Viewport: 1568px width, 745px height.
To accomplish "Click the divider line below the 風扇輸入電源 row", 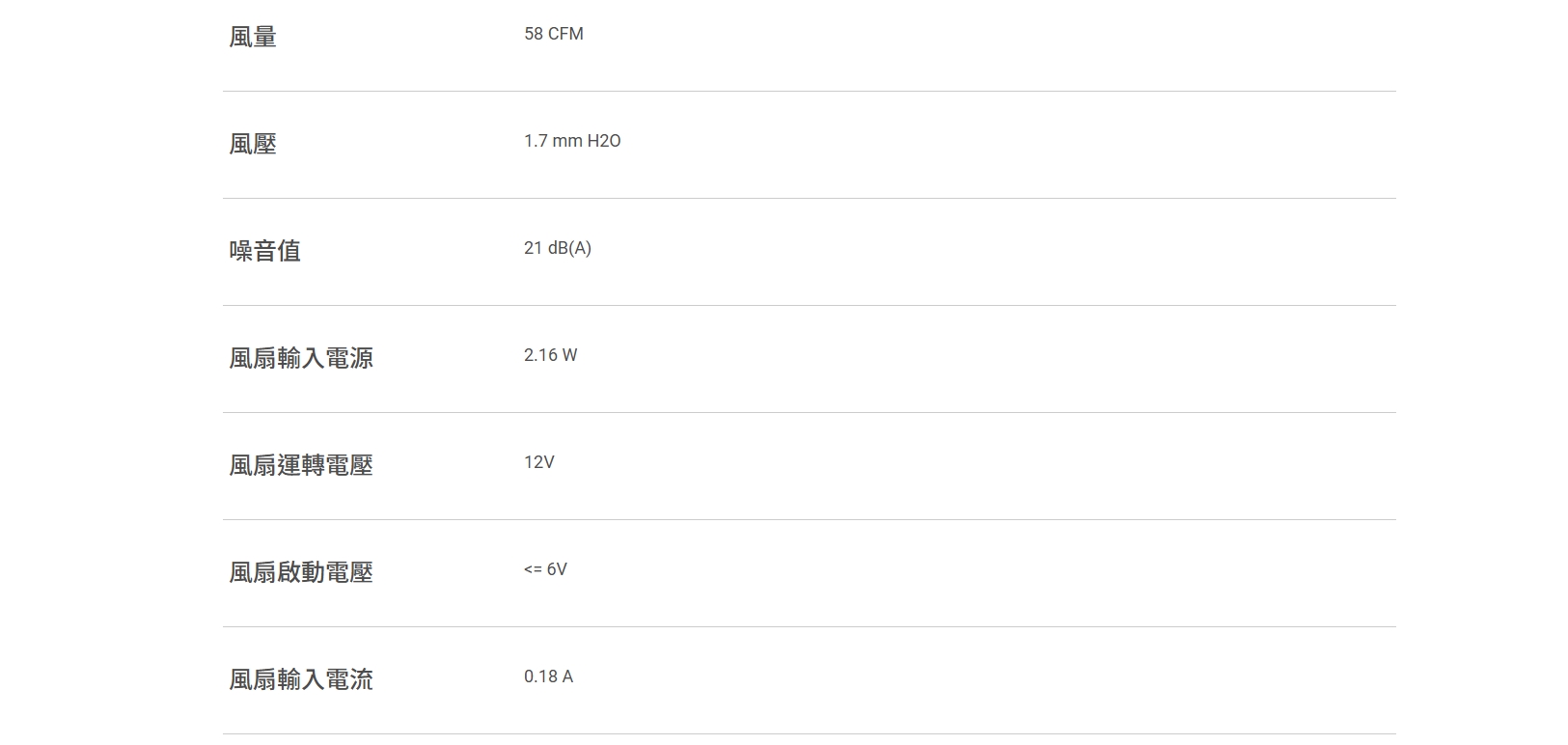I will (x=809, y=413).
